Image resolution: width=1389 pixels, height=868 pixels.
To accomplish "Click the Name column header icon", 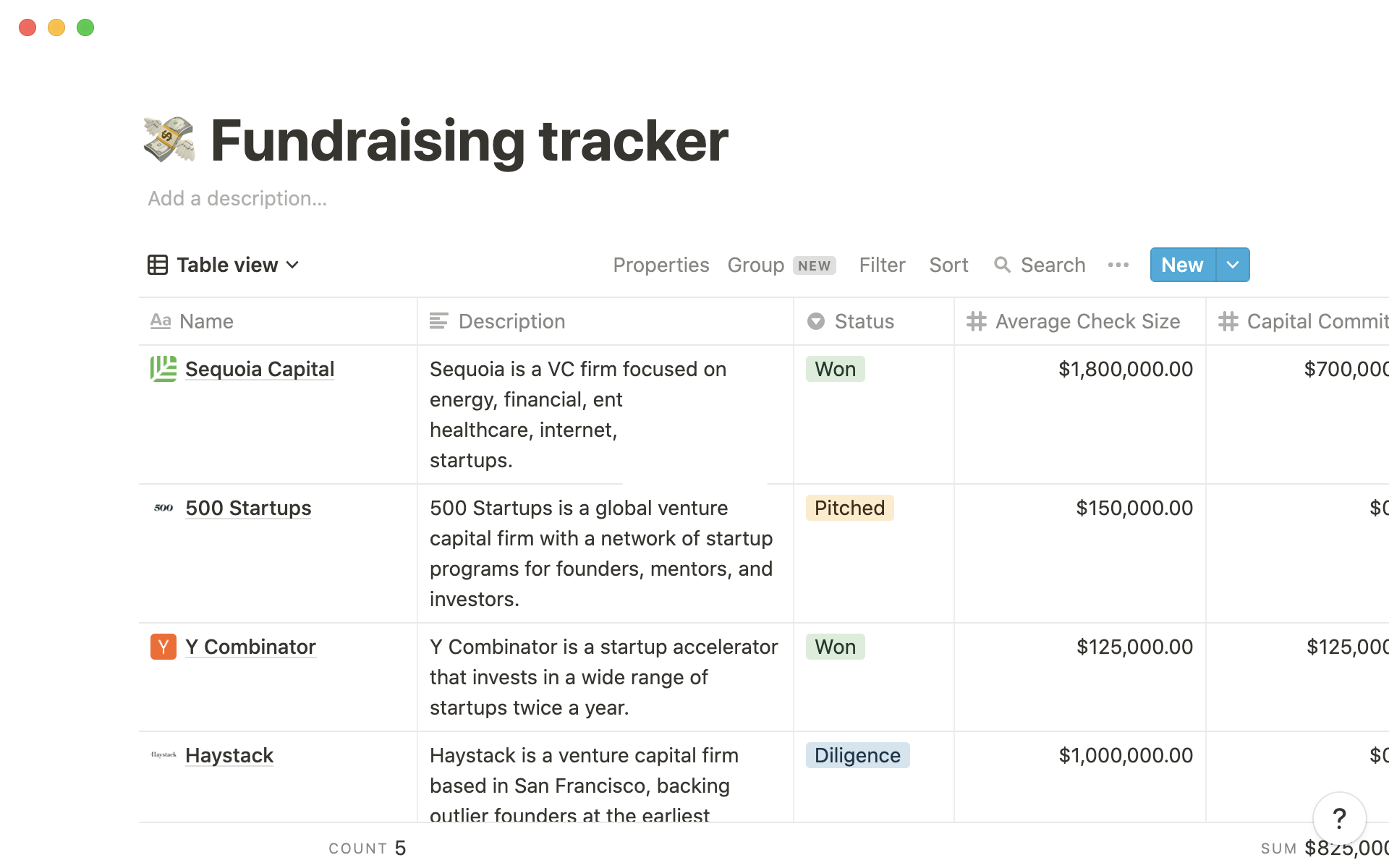I will click(x=160, y=321).
